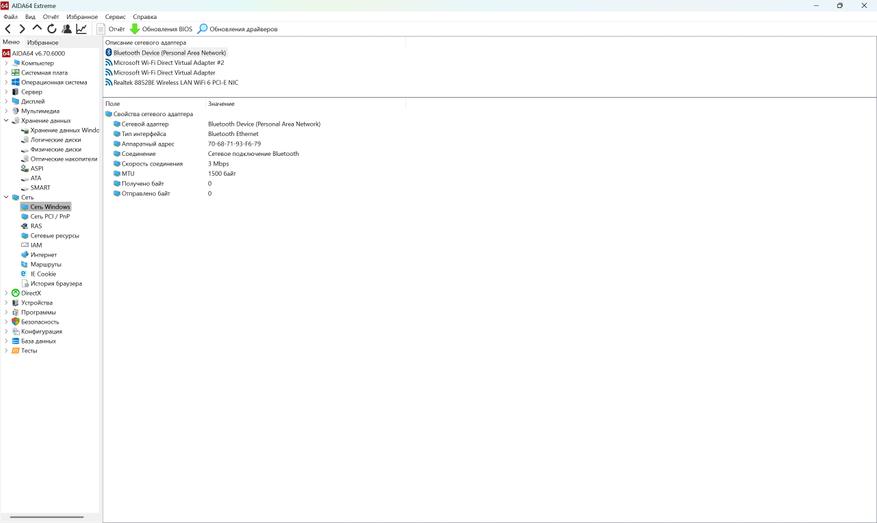The image size is (877, 523).
Task: Click the Безопасность shield icon
Action: [15, 322]
